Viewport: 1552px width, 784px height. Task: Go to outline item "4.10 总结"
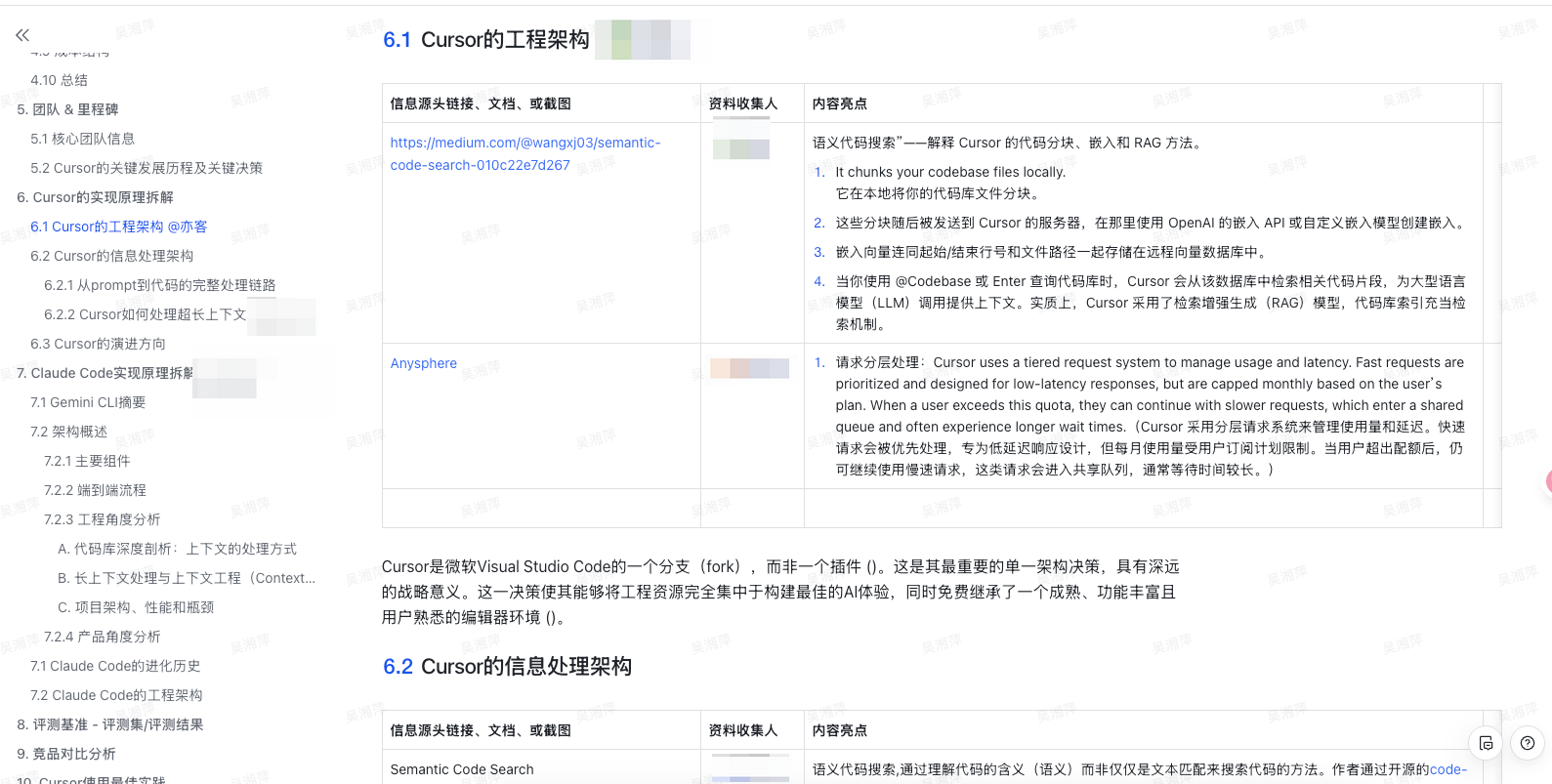tap(59, 80)
